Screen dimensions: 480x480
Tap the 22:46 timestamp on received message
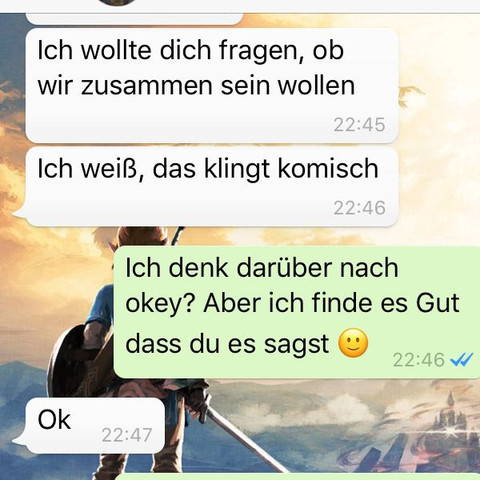click(x=359, y=208)
